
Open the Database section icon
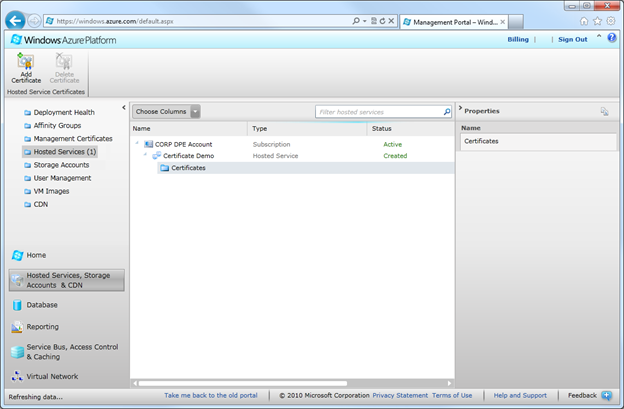coord(18,305)
